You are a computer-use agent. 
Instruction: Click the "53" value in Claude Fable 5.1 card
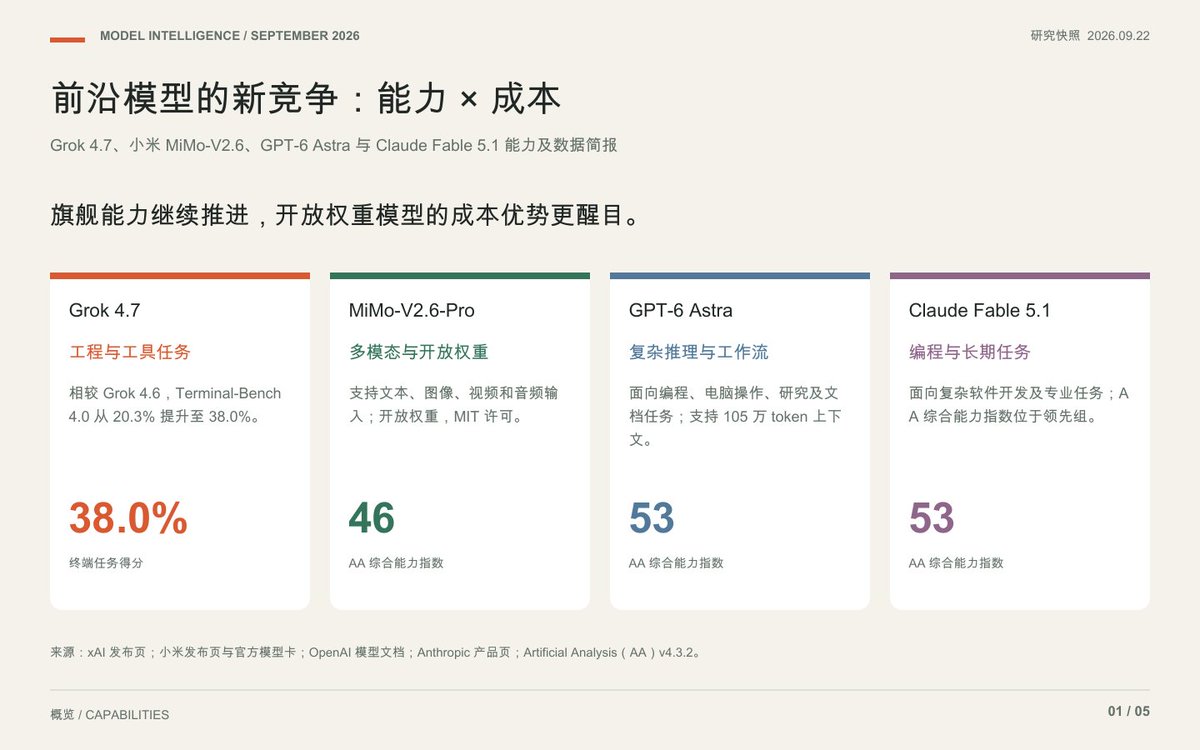coord(932,518)
